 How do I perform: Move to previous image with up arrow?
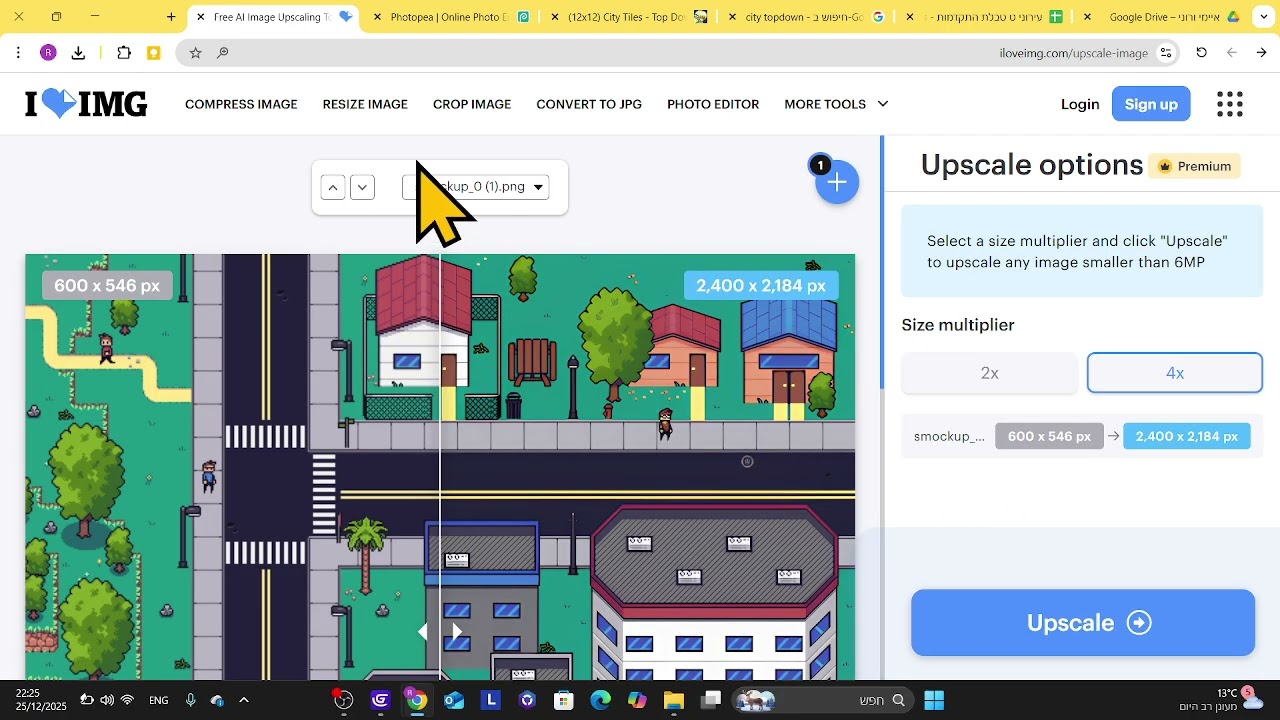click(333, 187)
